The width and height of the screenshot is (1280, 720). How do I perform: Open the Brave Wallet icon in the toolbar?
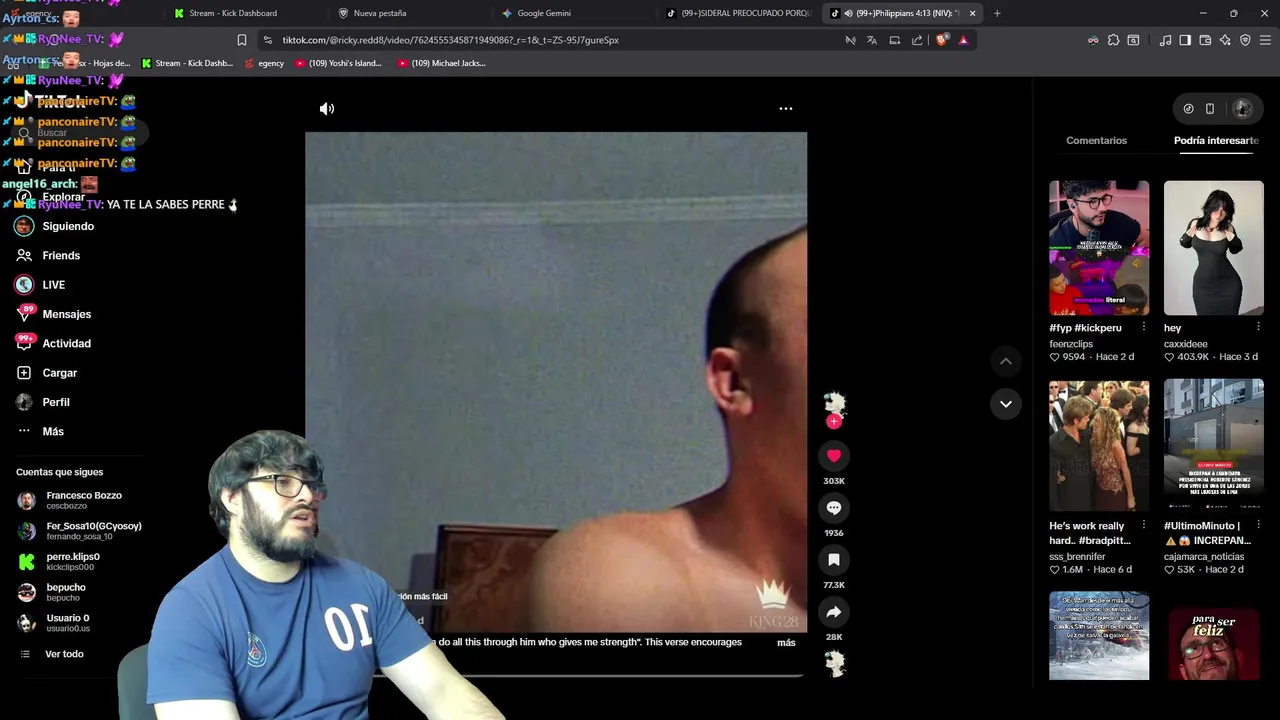point(1205,40)
